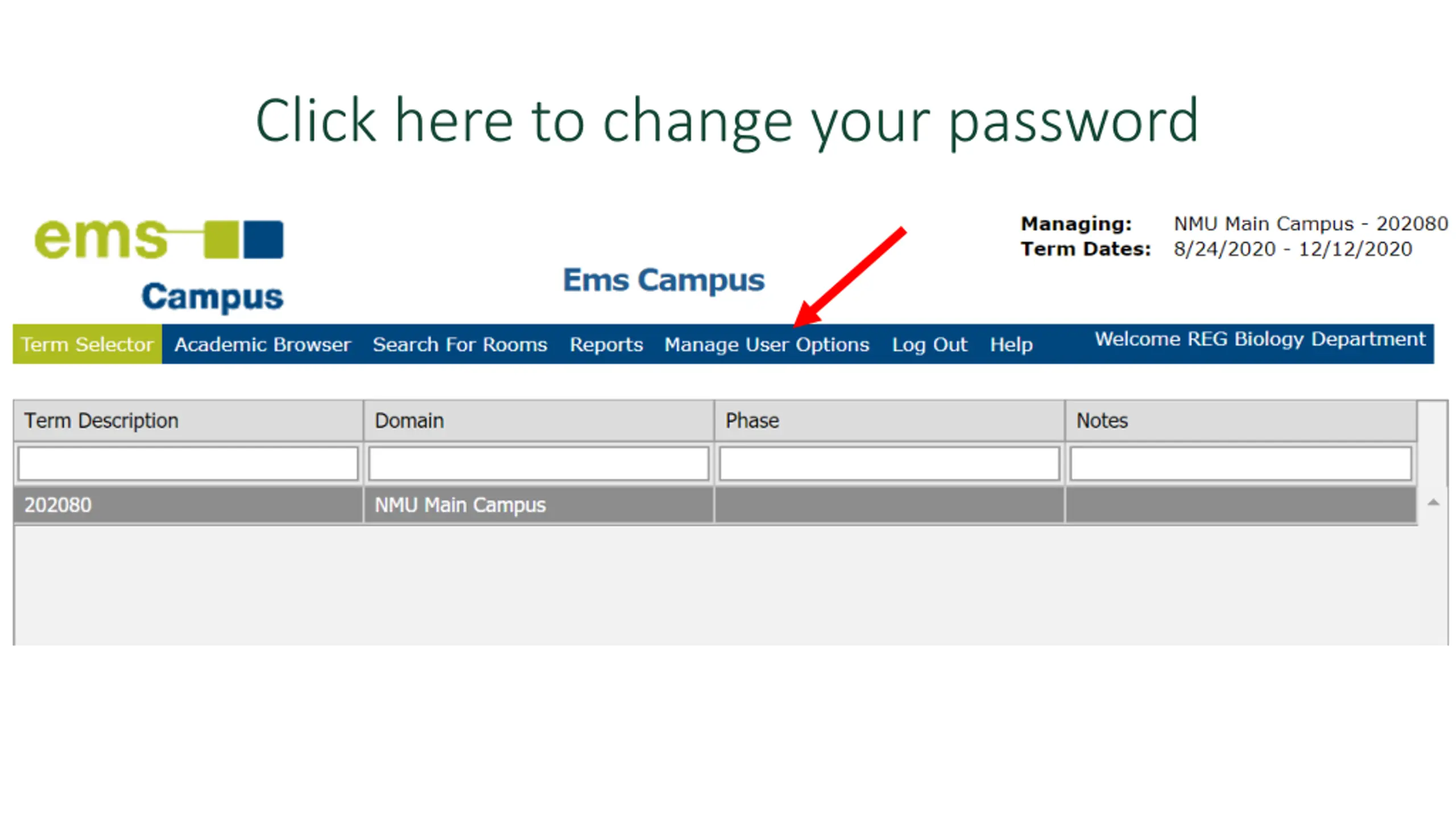Select Manage User Options
This screenshot has height=819, width=1456.
point(767,345)
